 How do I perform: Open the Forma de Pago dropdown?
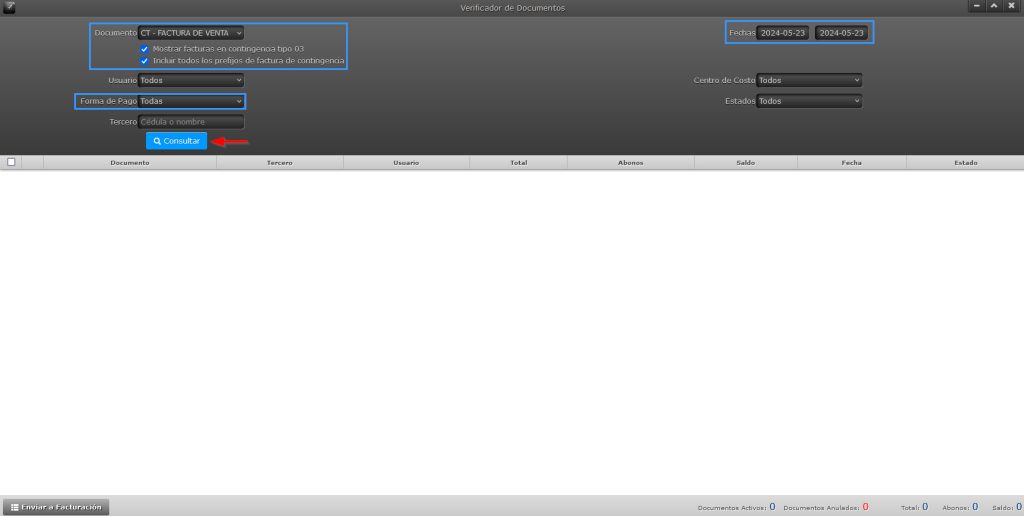pyautogui.click(x=191, y=101)
